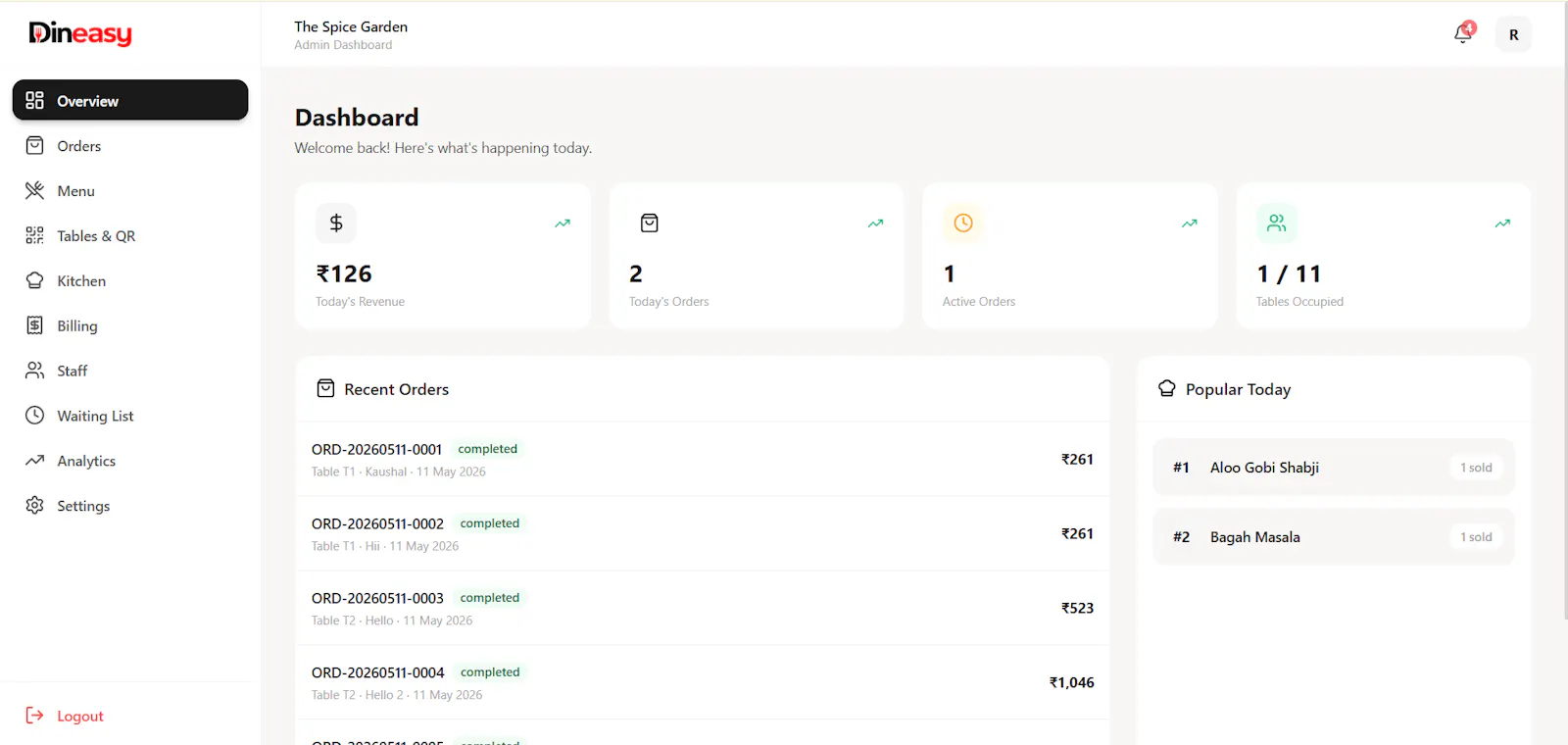1568x745 pixels.
Task: Open the Billing section
Action: point(130,325)
